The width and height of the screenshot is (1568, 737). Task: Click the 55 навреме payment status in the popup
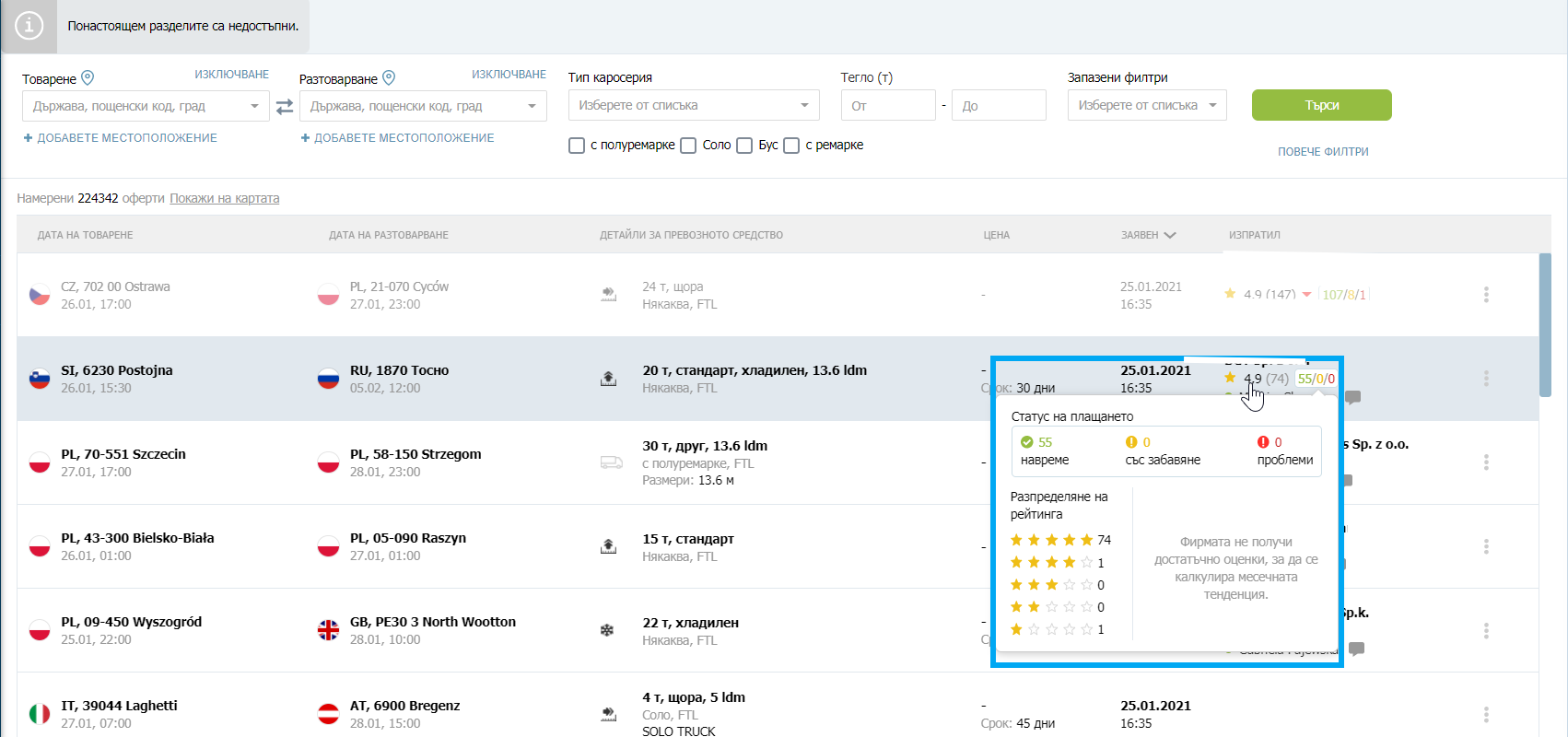(1045, 450)
